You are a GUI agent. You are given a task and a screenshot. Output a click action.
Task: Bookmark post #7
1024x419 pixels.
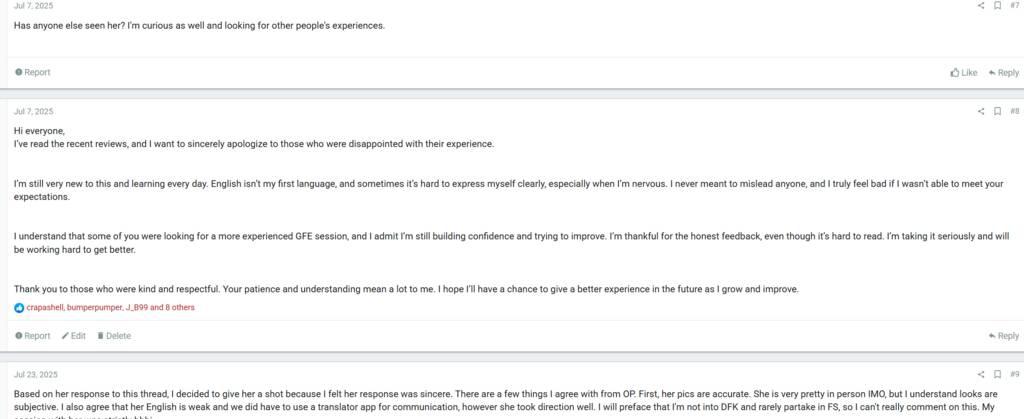(997, 6)
